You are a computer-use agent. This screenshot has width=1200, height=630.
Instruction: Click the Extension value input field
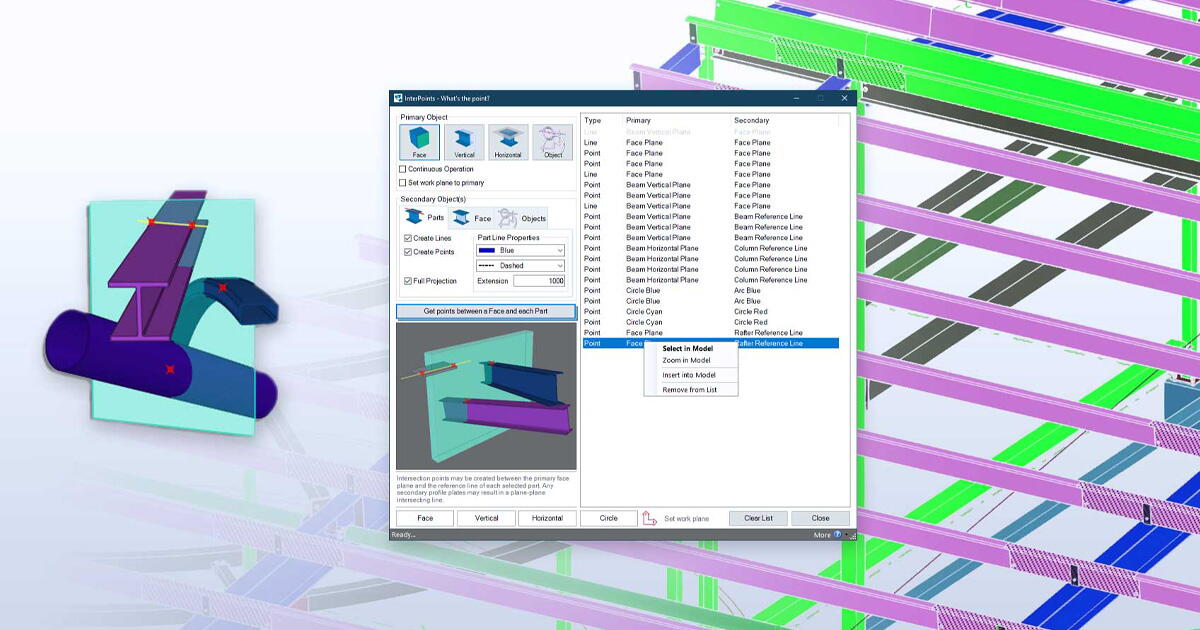point(541,281)
